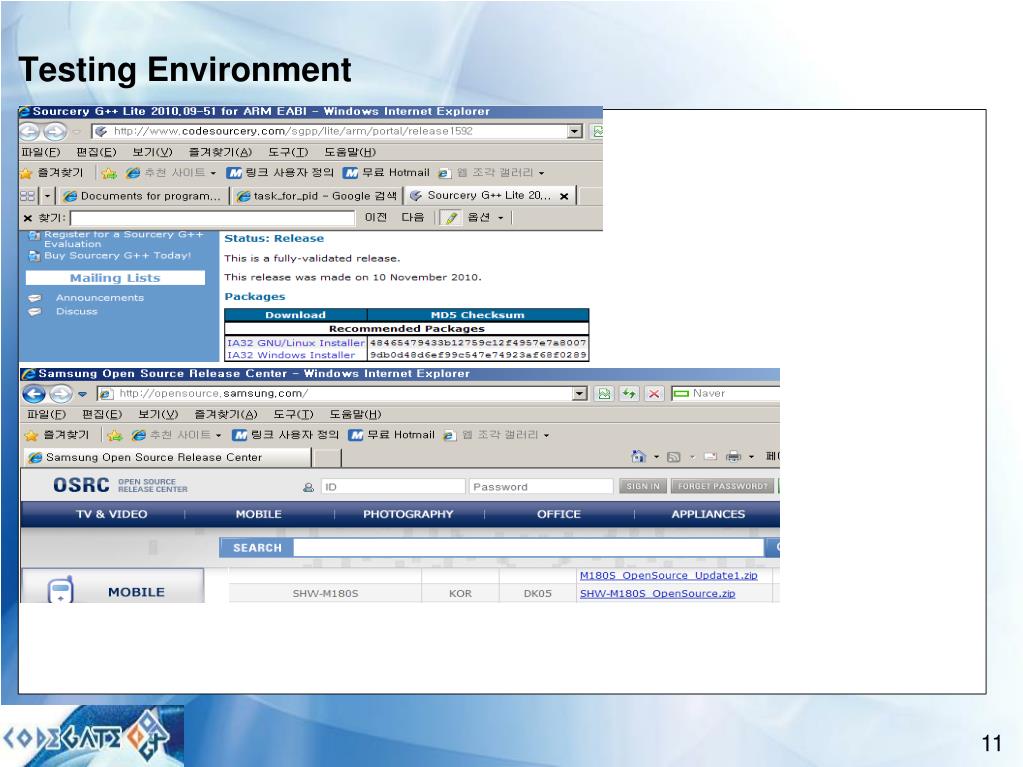Open address bar dropdown in Sourcery window
1023x767 pixels.
(x=574, y=131)
